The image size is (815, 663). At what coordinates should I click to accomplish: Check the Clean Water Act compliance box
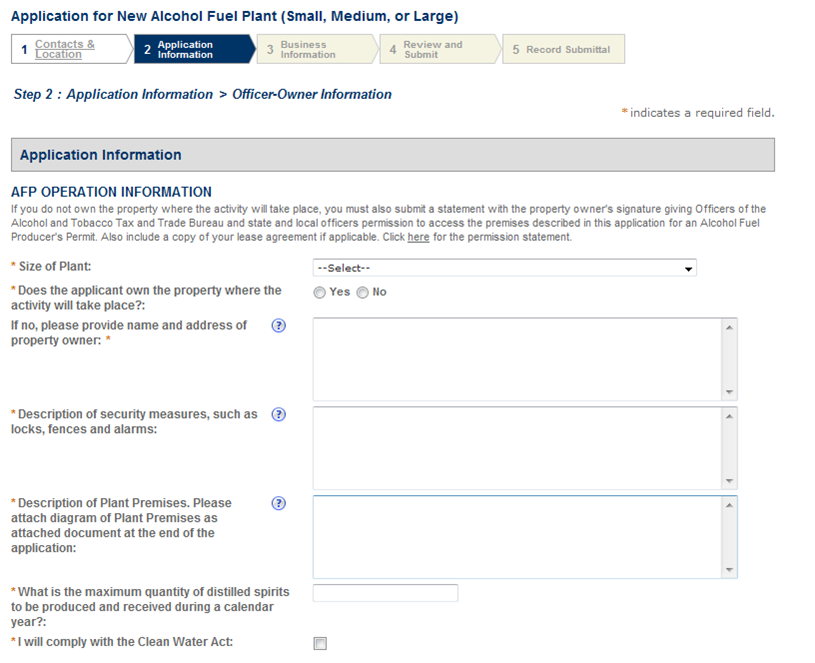(x=320, y=644)
